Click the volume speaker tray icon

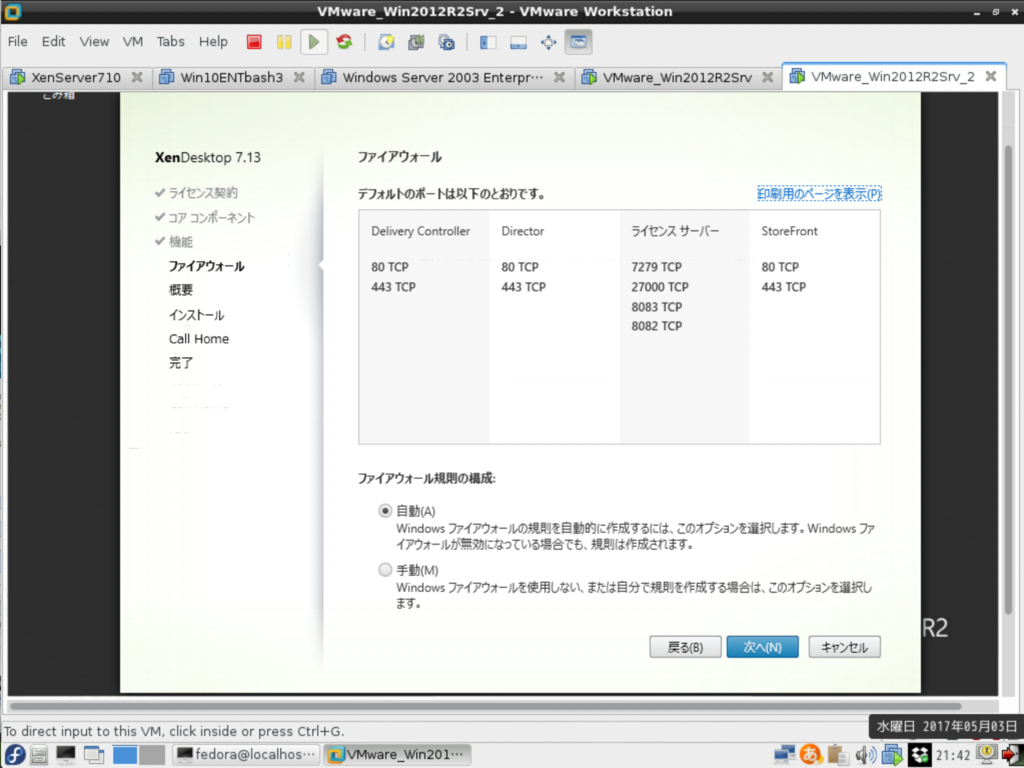point(865,755)
